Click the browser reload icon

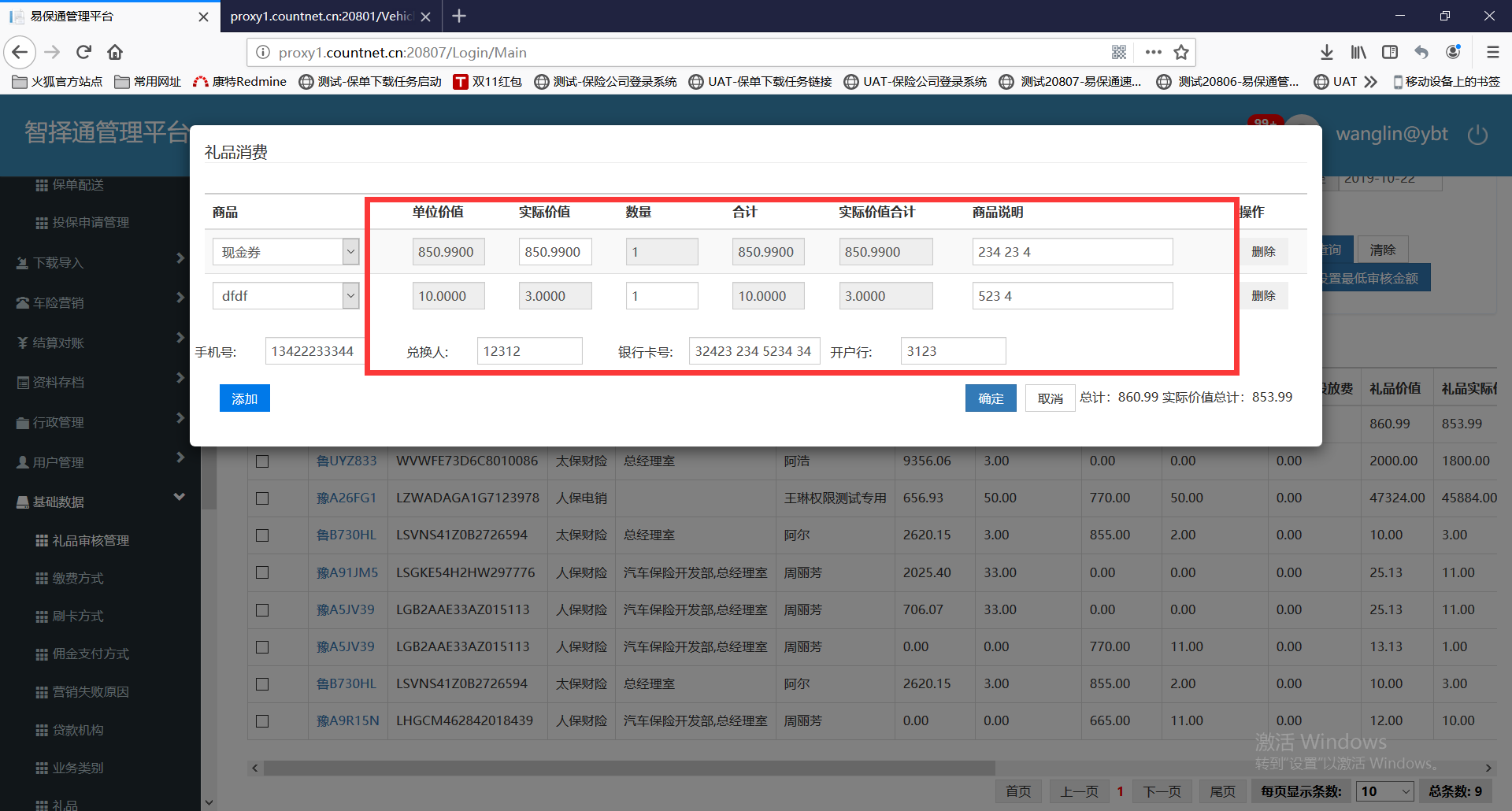point(83,52)
